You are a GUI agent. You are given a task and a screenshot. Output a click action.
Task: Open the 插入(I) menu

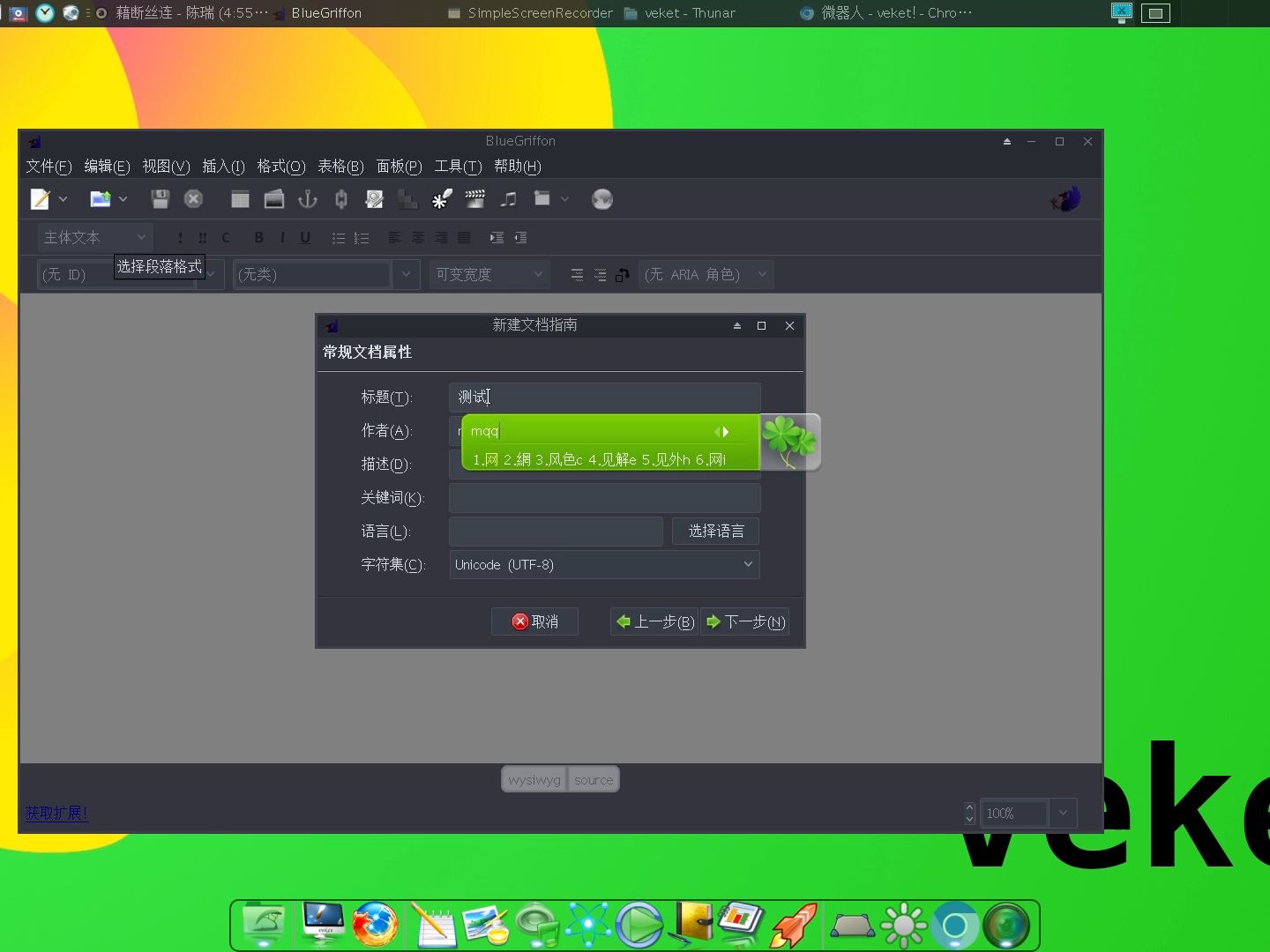pos(223,167)
